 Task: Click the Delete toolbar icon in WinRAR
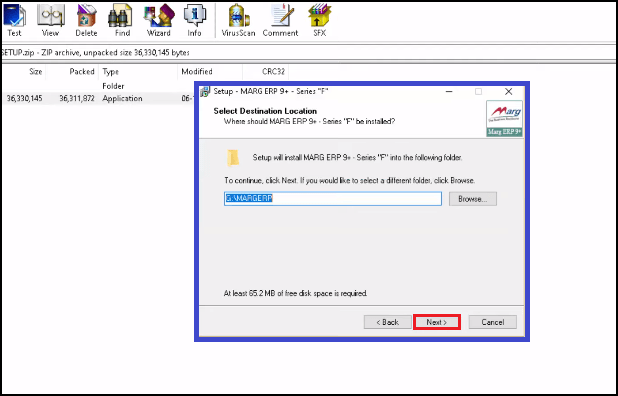(86, 20)
